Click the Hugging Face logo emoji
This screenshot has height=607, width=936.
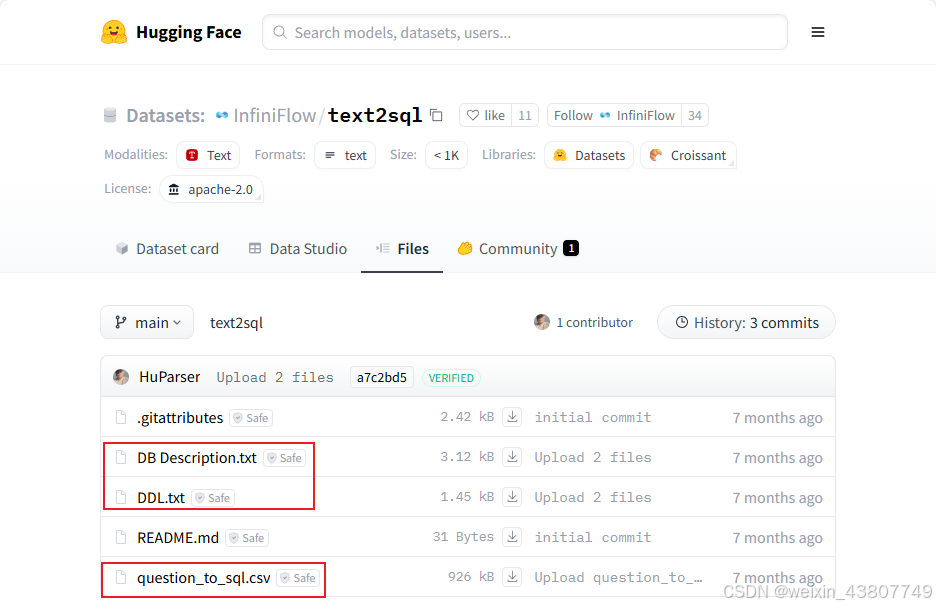point(114,32)
